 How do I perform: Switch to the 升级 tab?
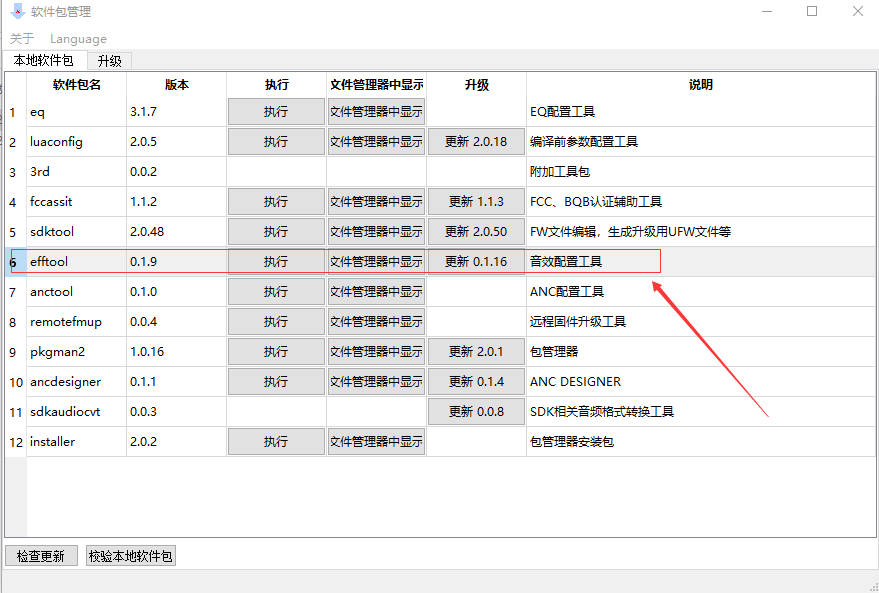click(x=109, y=61)
